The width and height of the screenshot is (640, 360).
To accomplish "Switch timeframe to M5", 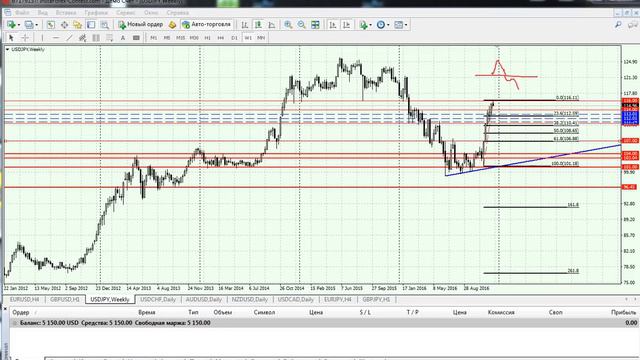I will (x=167, y=38).
